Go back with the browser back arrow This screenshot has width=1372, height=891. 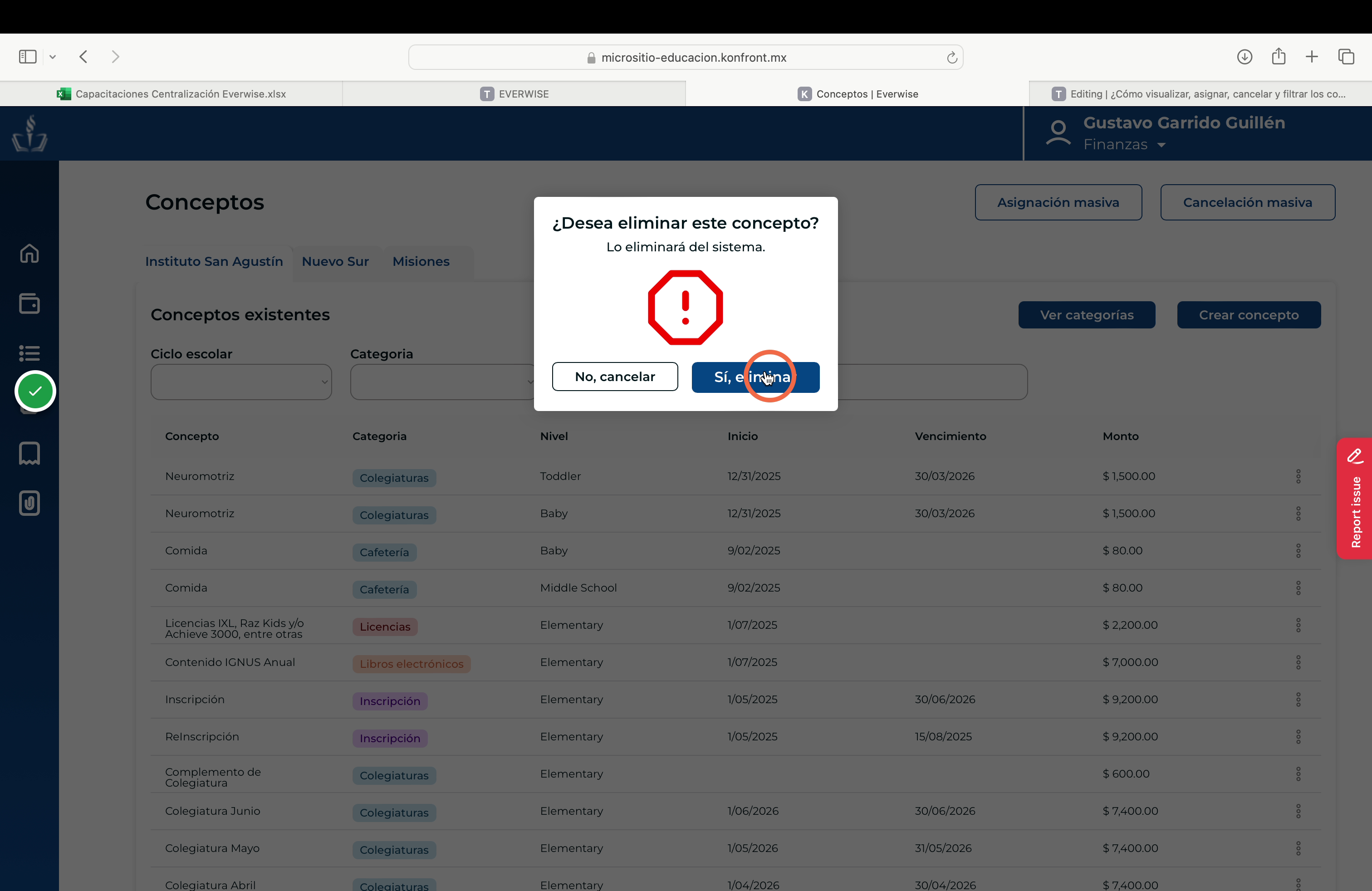[x=83, y=56]
